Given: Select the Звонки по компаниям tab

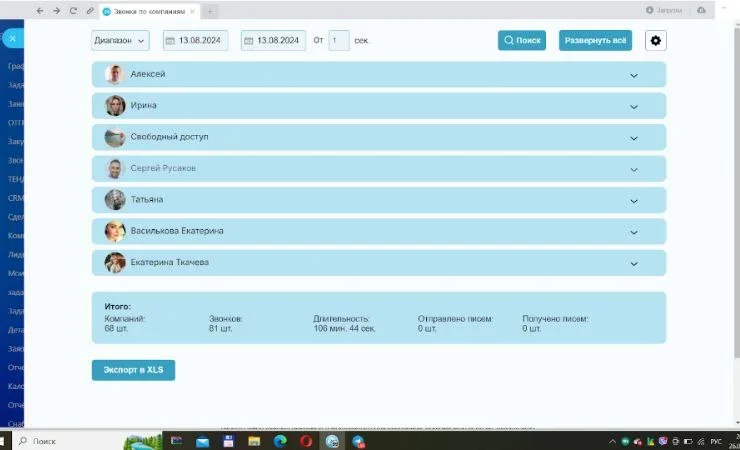Looking at the screenshot, I should click(148, 10).
